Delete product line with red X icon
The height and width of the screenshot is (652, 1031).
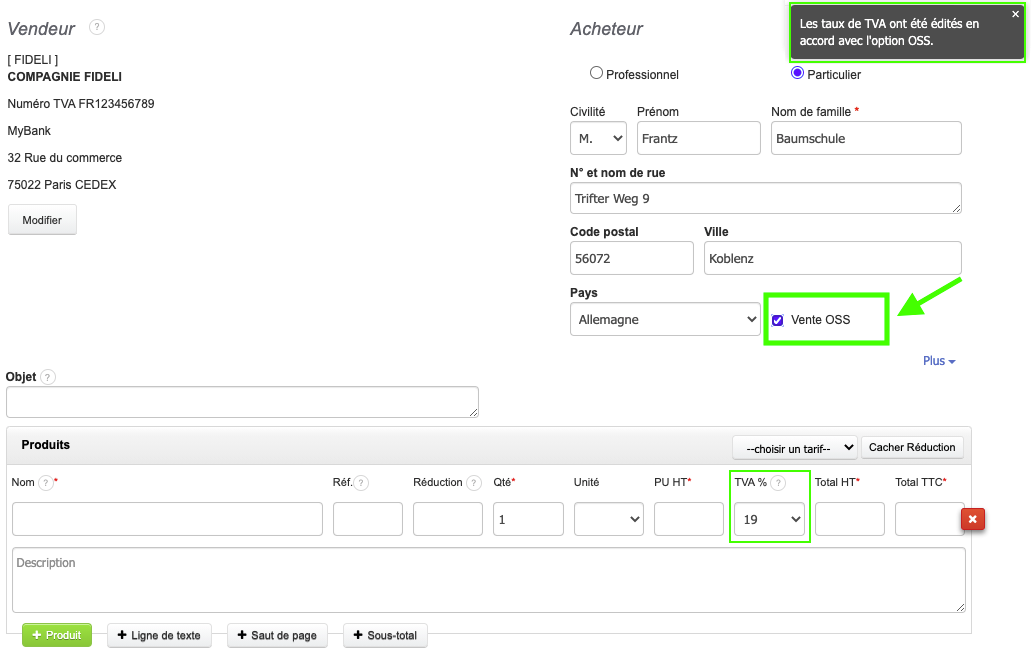973,519
